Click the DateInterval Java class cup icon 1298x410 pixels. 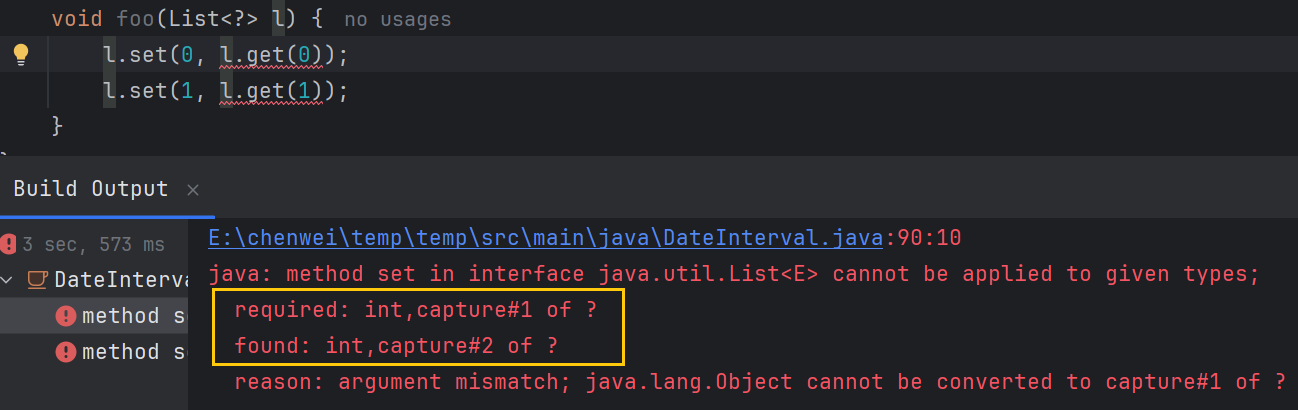click(37, 279)
